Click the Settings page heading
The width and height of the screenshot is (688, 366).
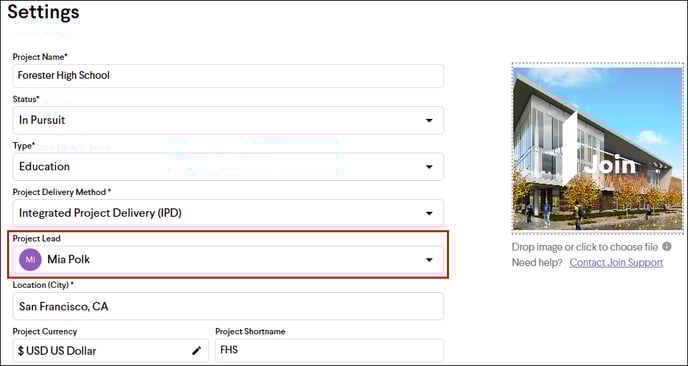pos(43,11)
